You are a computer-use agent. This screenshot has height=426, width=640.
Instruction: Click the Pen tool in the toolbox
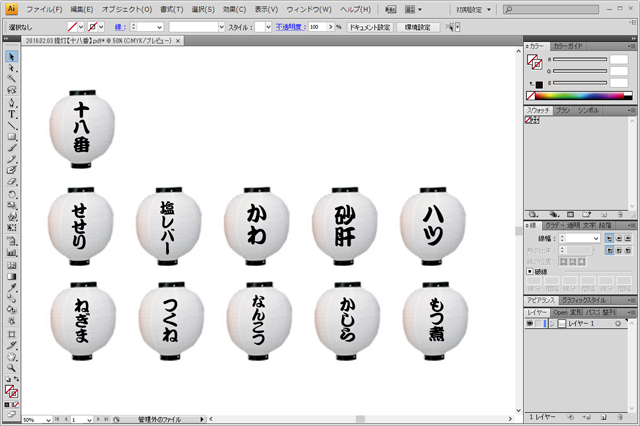point(11,102)
